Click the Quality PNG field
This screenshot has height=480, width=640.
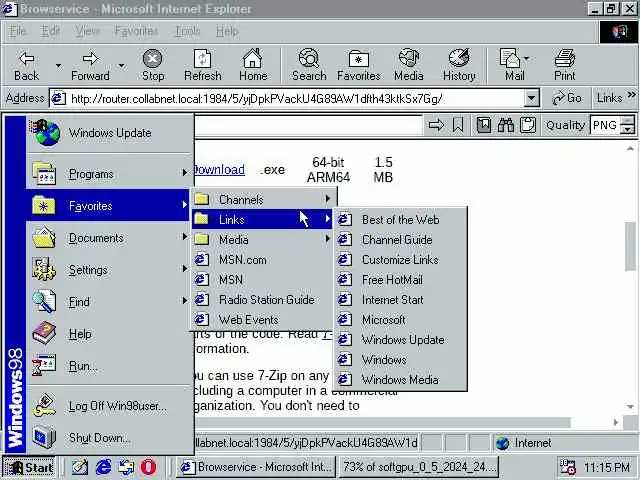605,125
